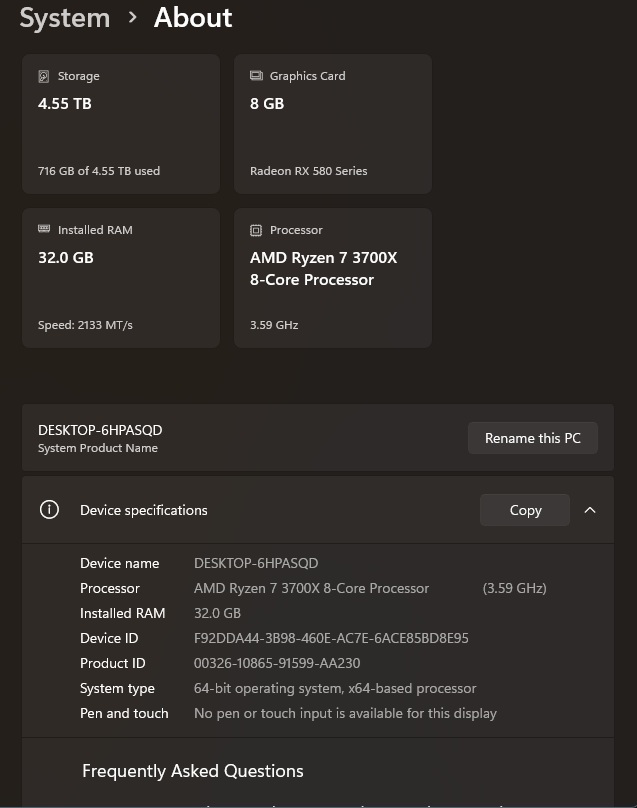Screen dimensions: 637x808
Task: Click the Product ID value
Action: pyautogui.click(x=277, y=663)
